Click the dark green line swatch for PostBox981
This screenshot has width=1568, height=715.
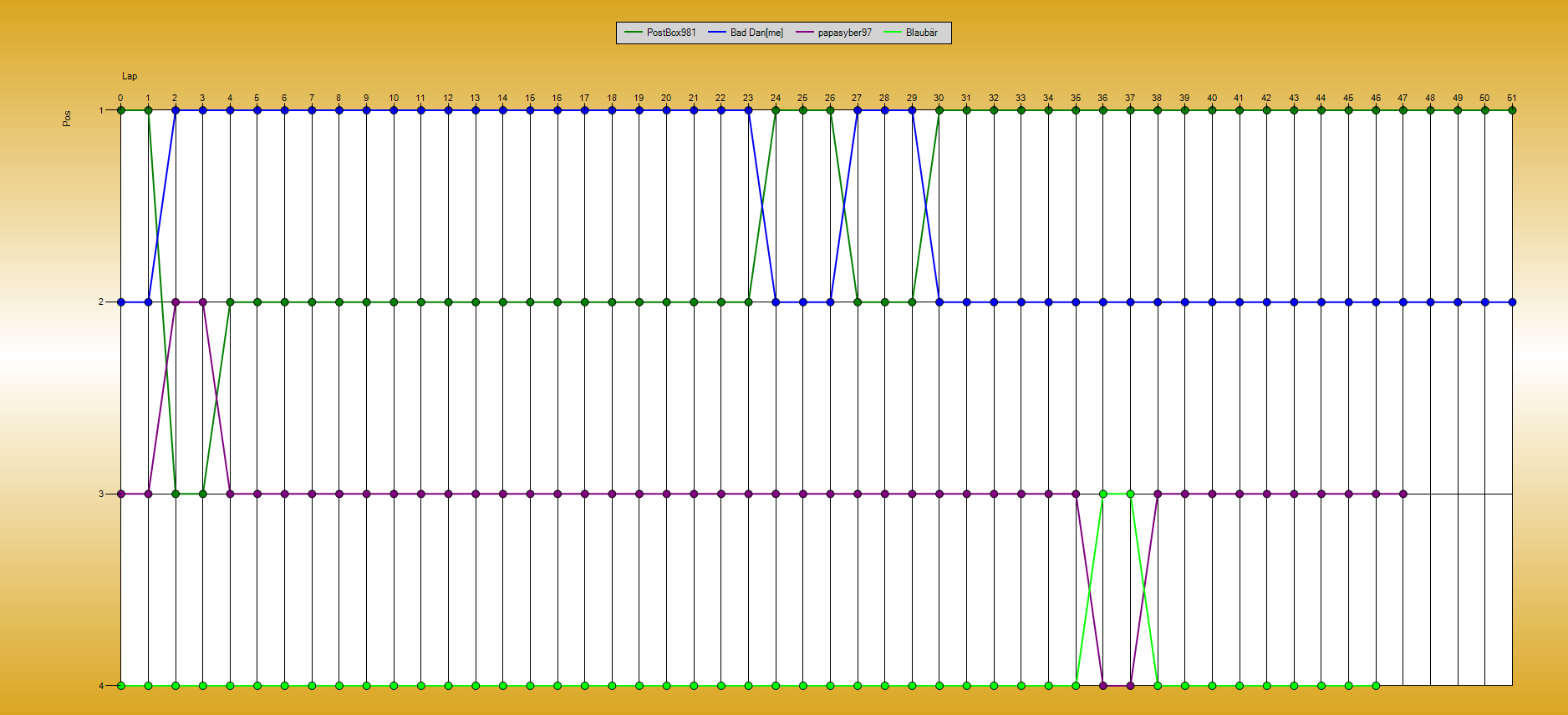pos(634,33)
